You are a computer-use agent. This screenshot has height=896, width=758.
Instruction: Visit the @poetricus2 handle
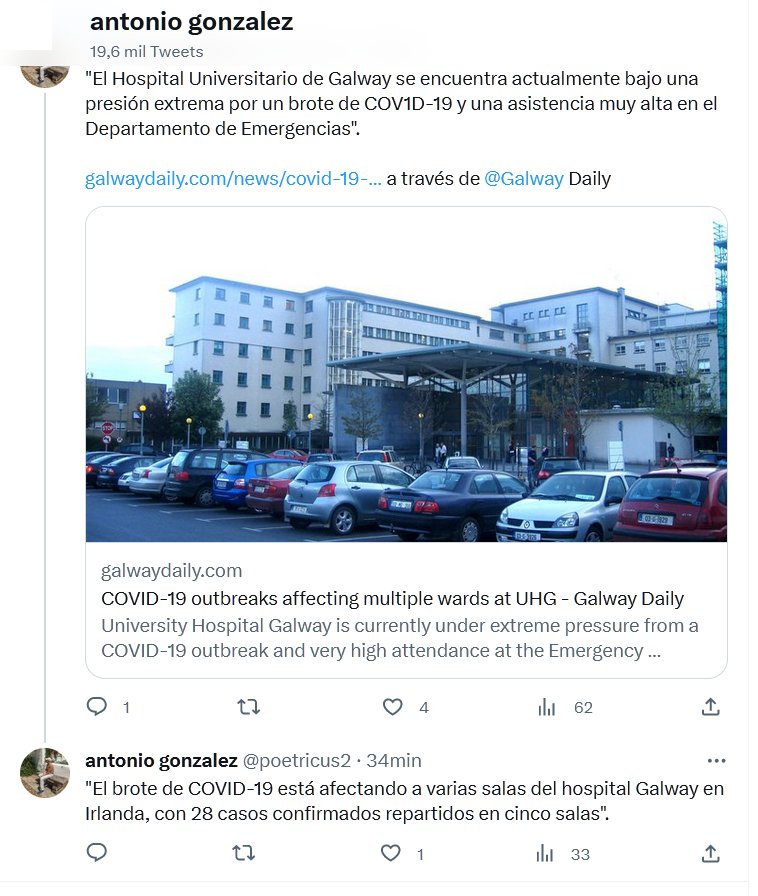coord(296,761)
